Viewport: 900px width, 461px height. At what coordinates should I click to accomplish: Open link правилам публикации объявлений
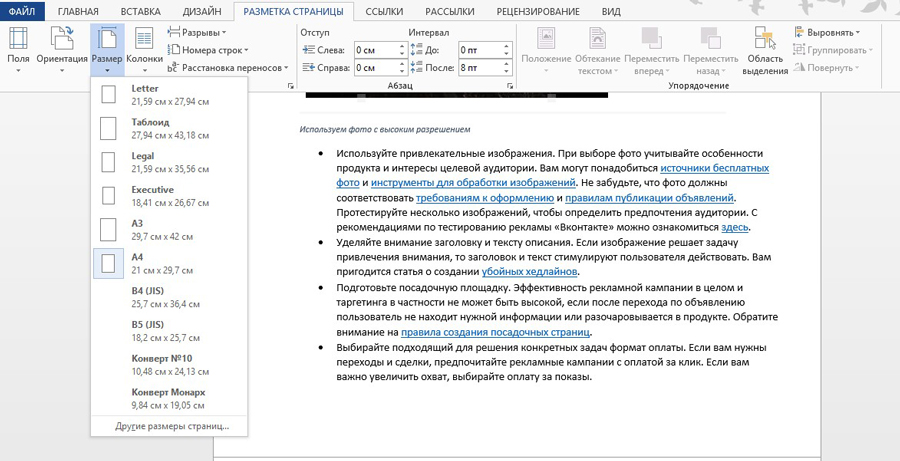pyautogui.click(x=650, y=198)
